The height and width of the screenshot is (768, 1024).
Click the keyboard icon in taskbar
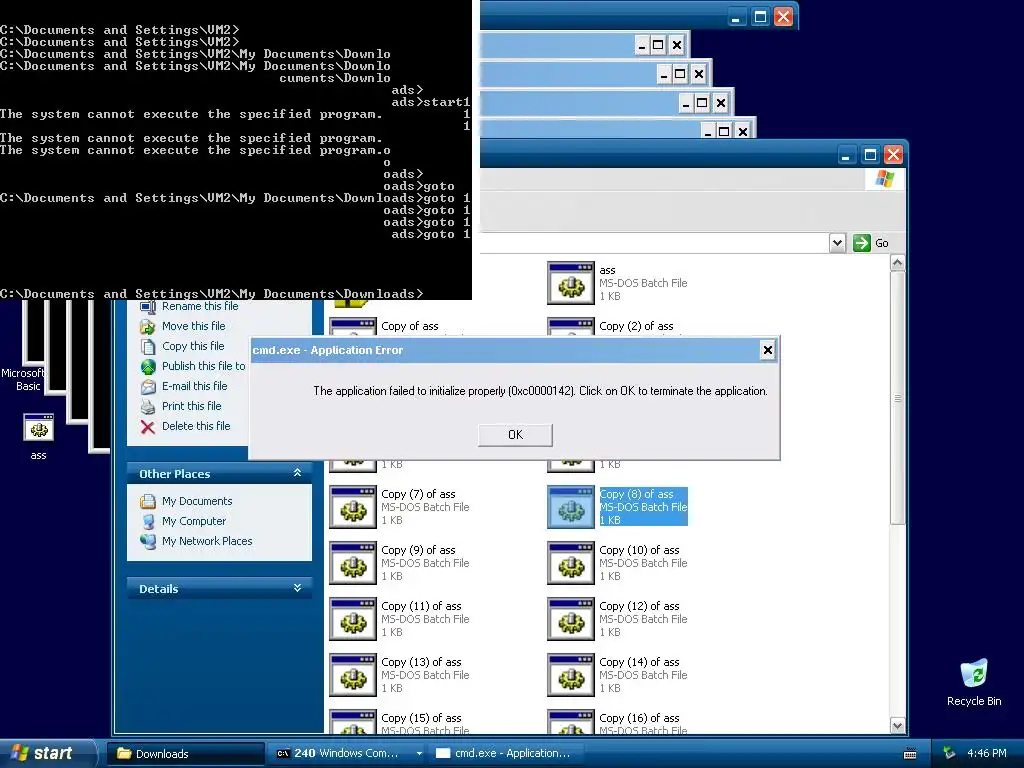(910, 754)
